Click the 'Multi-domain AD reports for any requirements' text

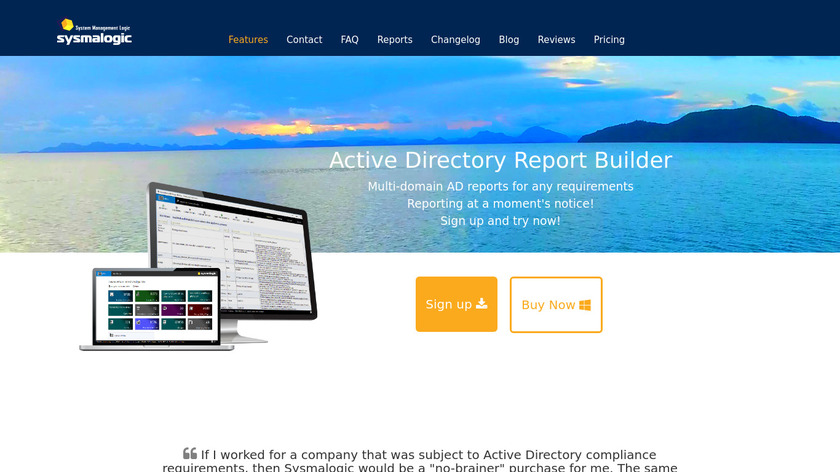[500, 186]
